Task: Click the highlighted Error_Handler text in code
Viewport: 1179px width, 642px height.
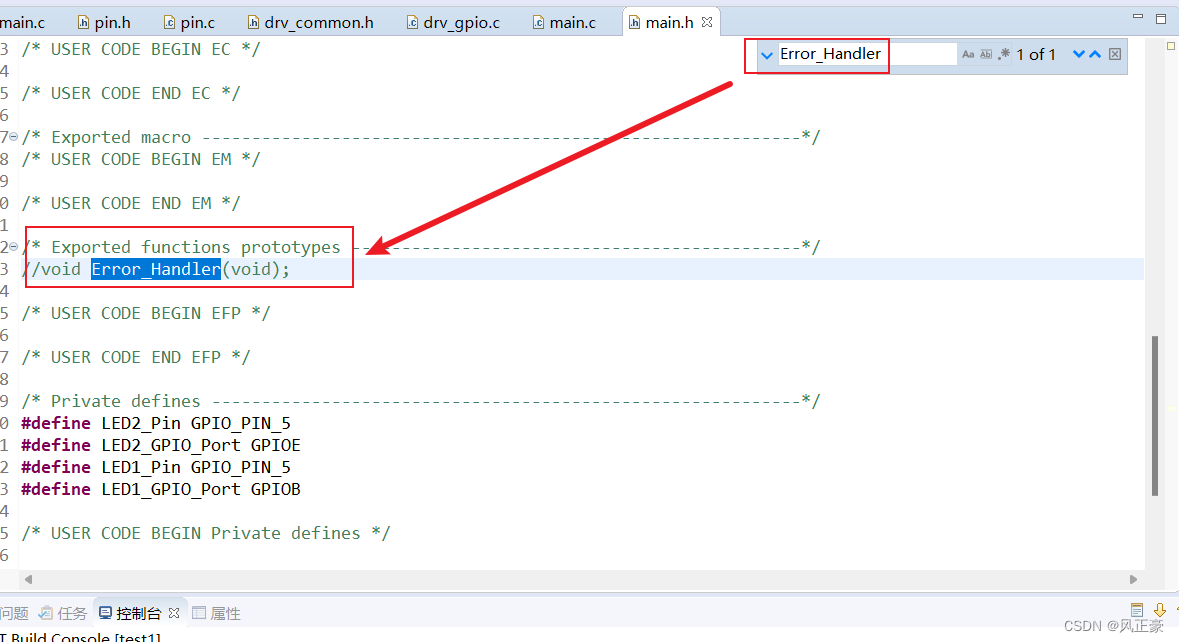Action: 156,269
